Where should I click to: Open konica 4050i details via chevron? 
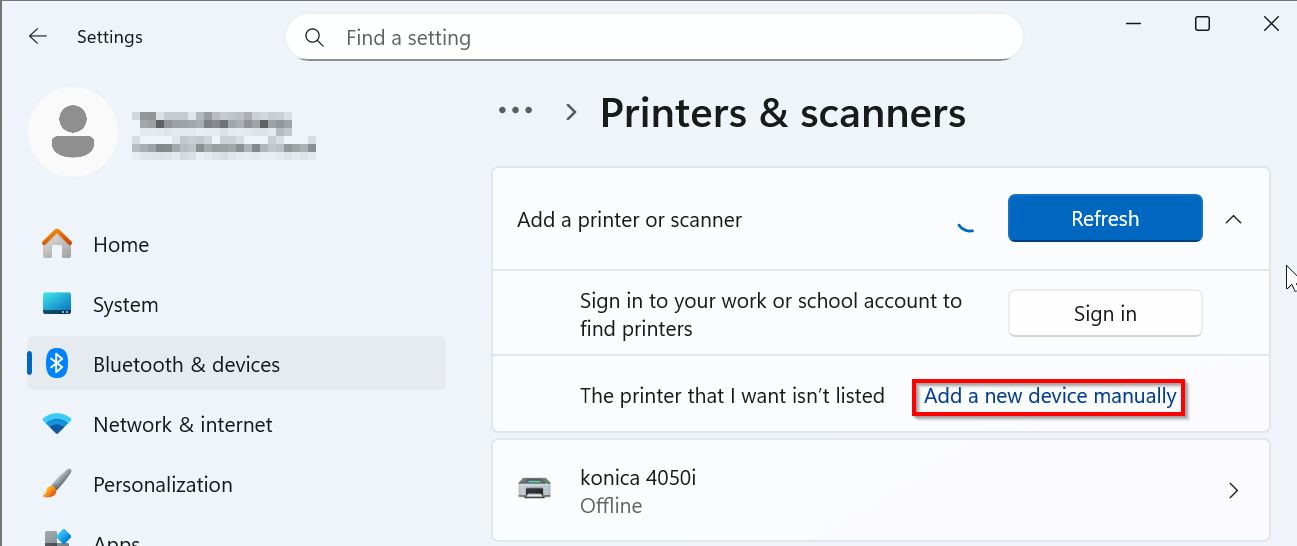pos(1233,490)
